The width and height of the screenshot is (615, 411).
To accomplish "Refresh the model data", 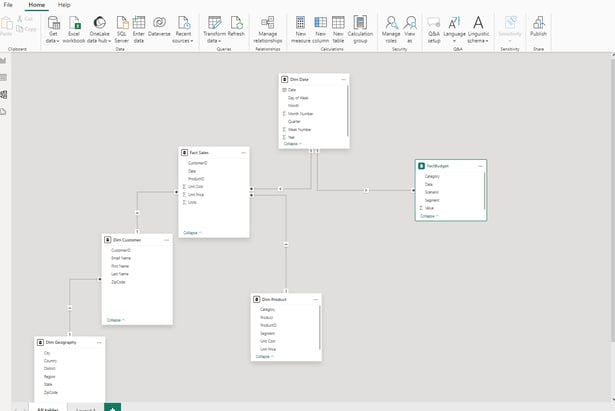I will (x=236, y=26).
